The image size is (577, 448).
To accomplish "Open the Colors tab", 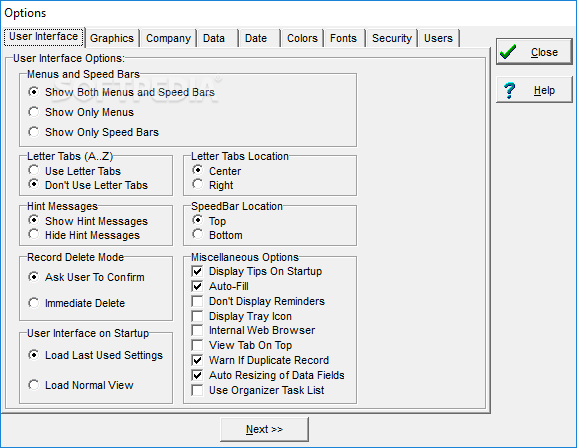I will 302,38.
